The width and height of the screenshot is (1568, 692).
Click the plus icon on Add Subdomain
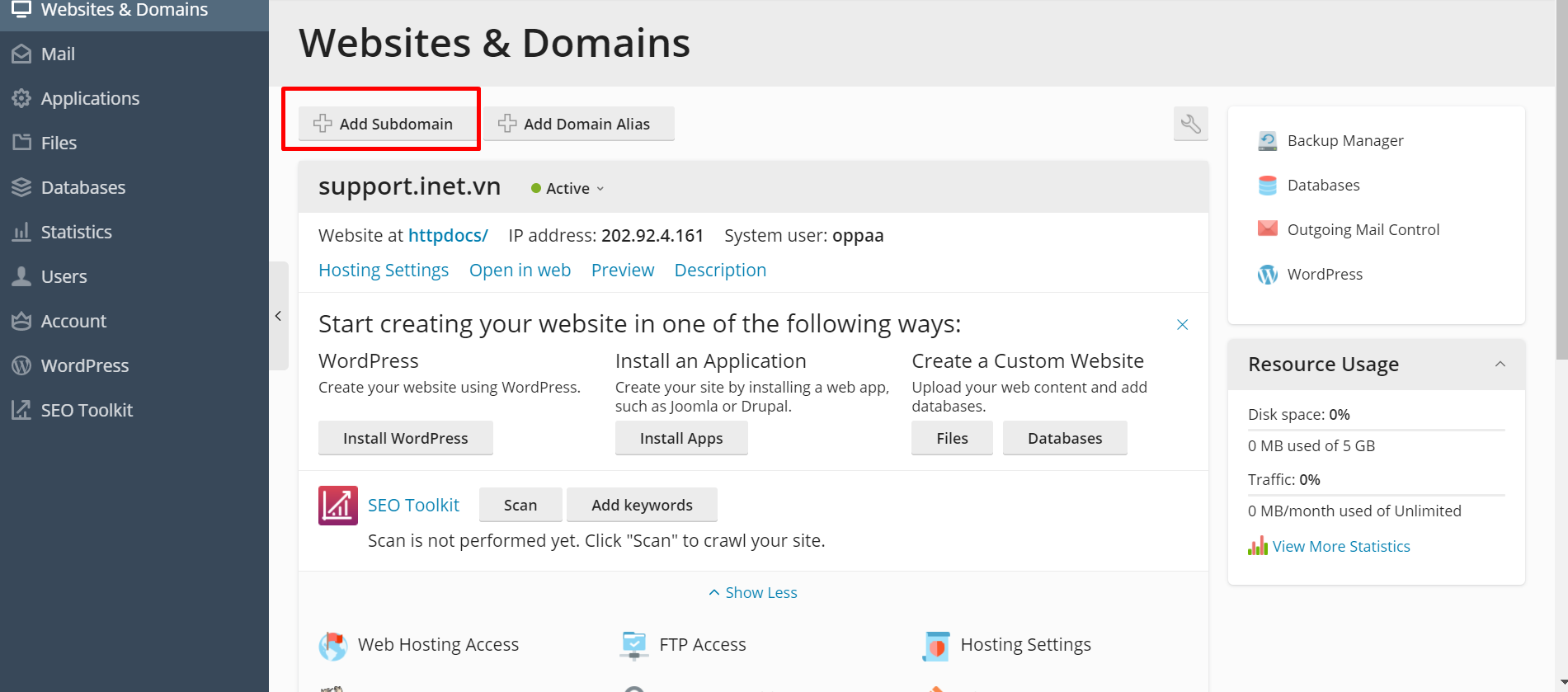(323, 124)
